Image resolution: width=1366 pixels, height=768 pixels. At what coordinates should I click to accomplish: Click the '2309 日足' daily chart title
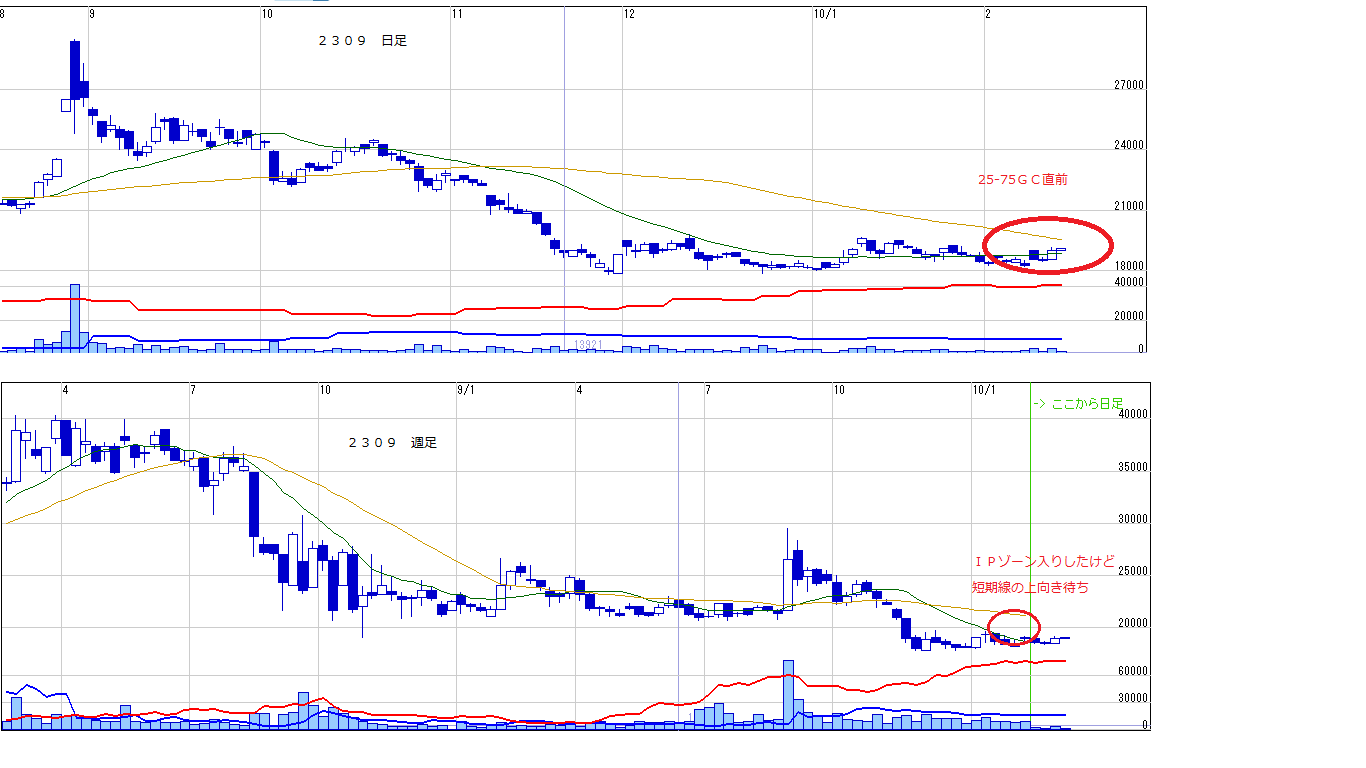[363, 41]
